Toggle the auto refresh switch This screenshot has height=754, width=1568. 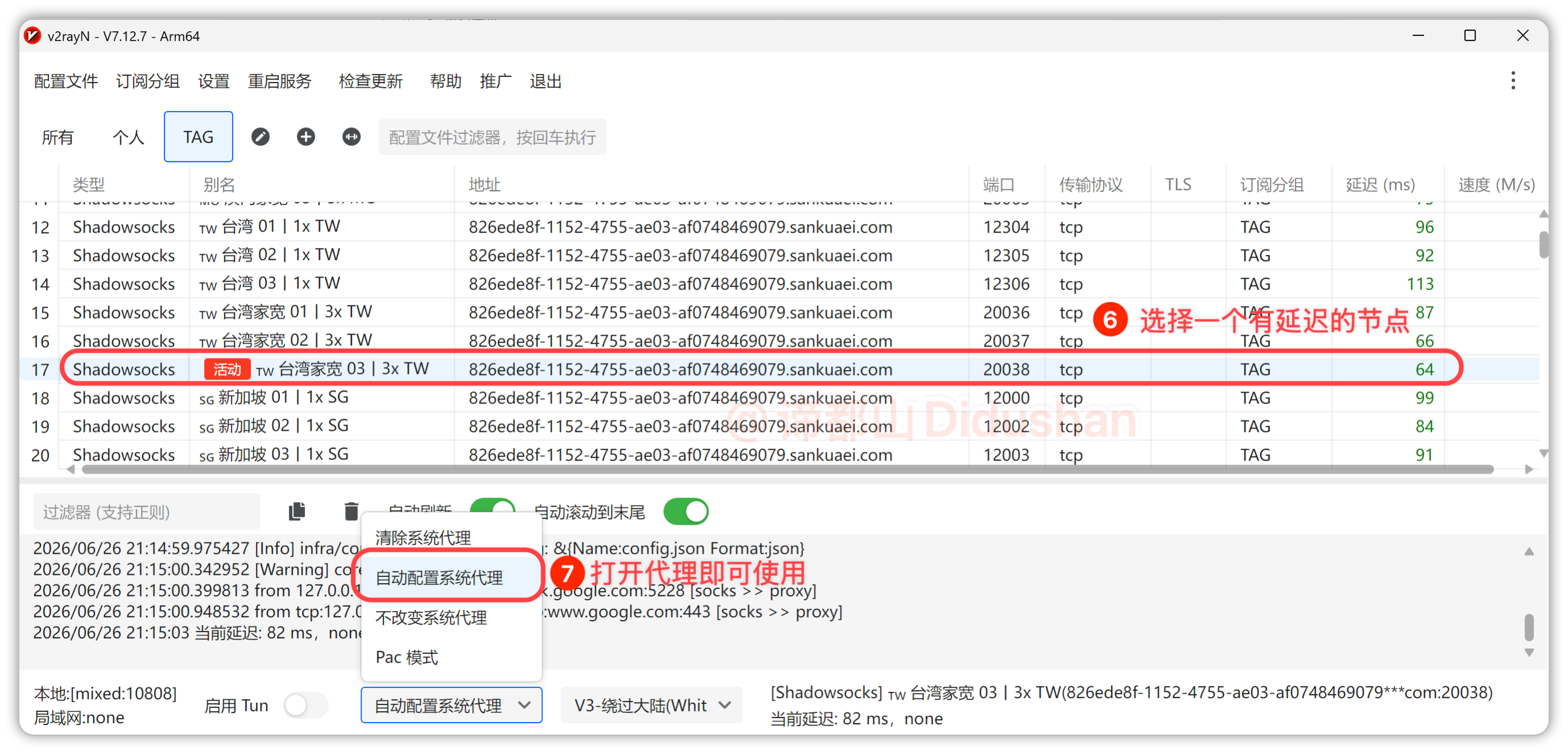click(493, 508)
